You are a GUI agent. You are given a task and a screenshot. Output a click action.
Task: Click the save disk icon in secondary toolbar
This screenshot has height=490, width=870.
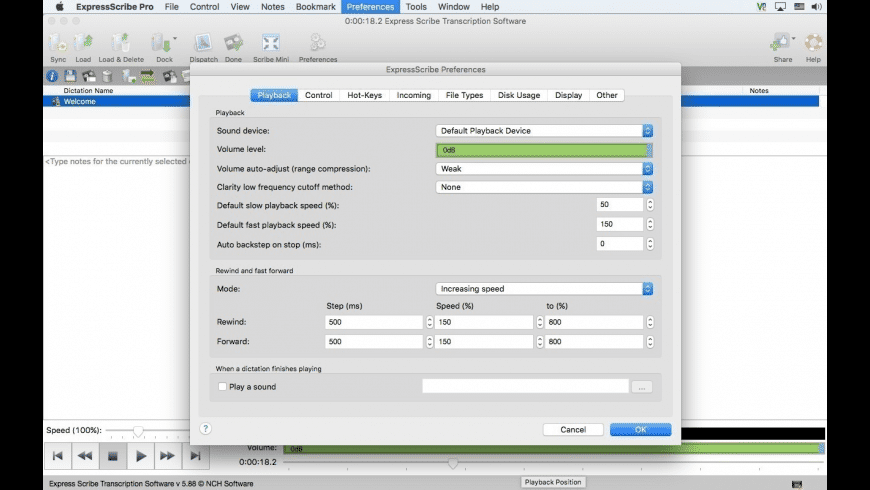click(70, 76)
